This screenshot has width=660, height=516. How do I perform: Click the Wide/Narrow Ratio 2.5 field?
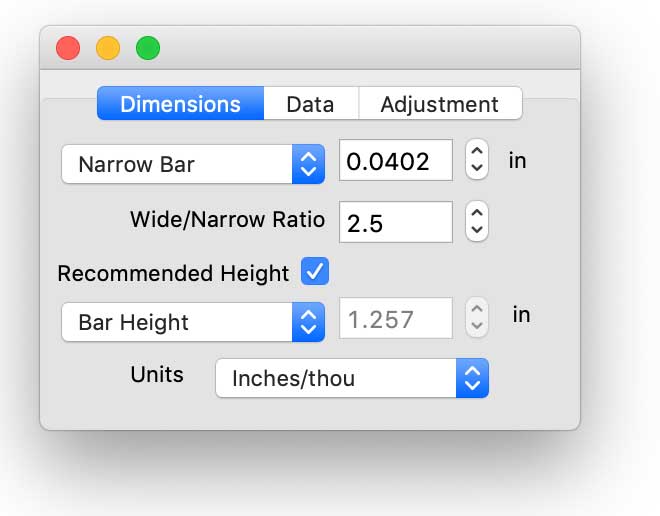point(396,222)
